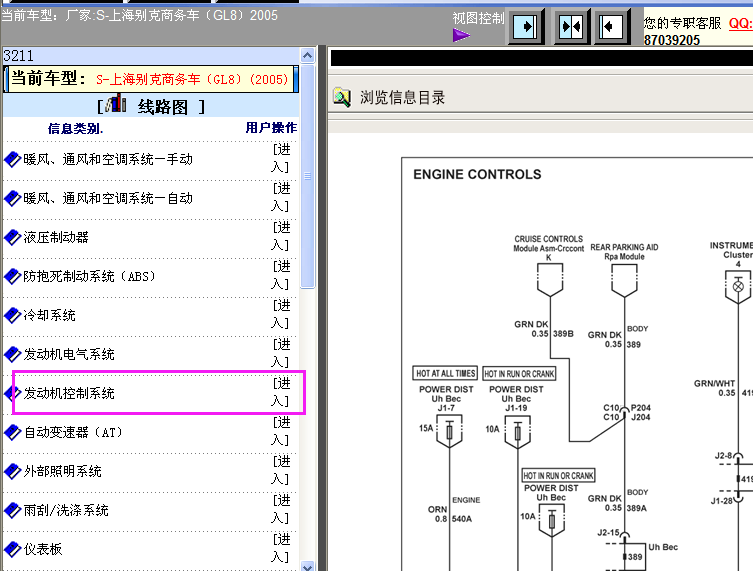This screenshot has width=753, height=571.
Task: Select the 发动机控制系统 list entry
Action: coord(69,393)
